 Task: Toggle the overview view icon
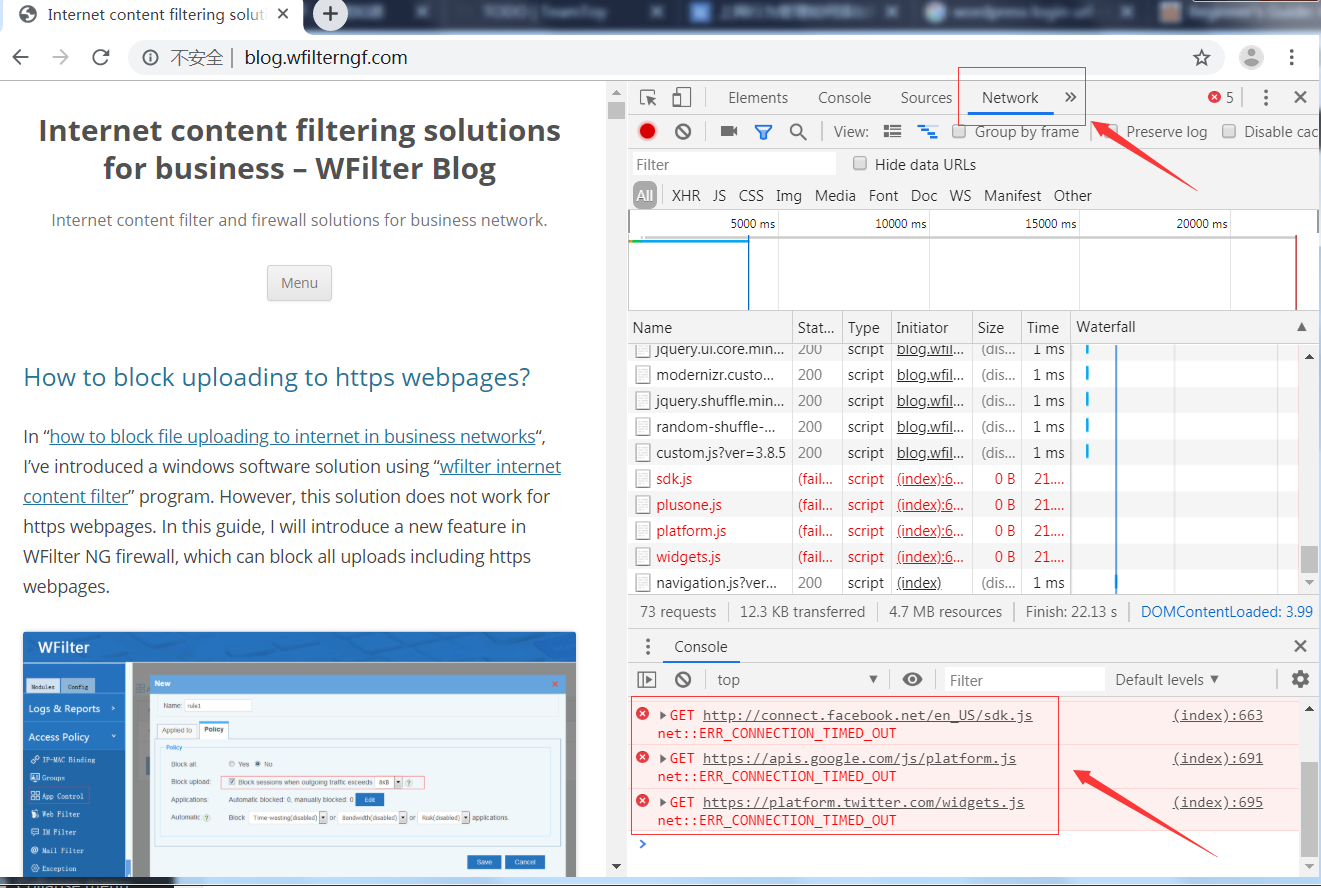coord(928,131)
